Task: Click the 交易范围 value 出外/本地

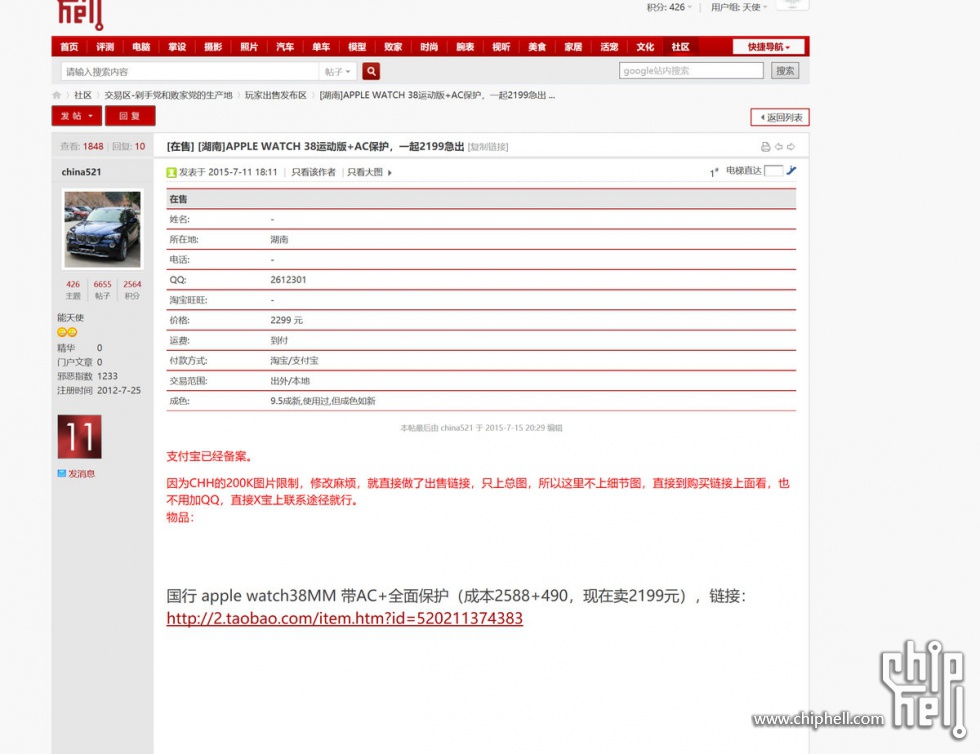Action: tap(290, 381)
